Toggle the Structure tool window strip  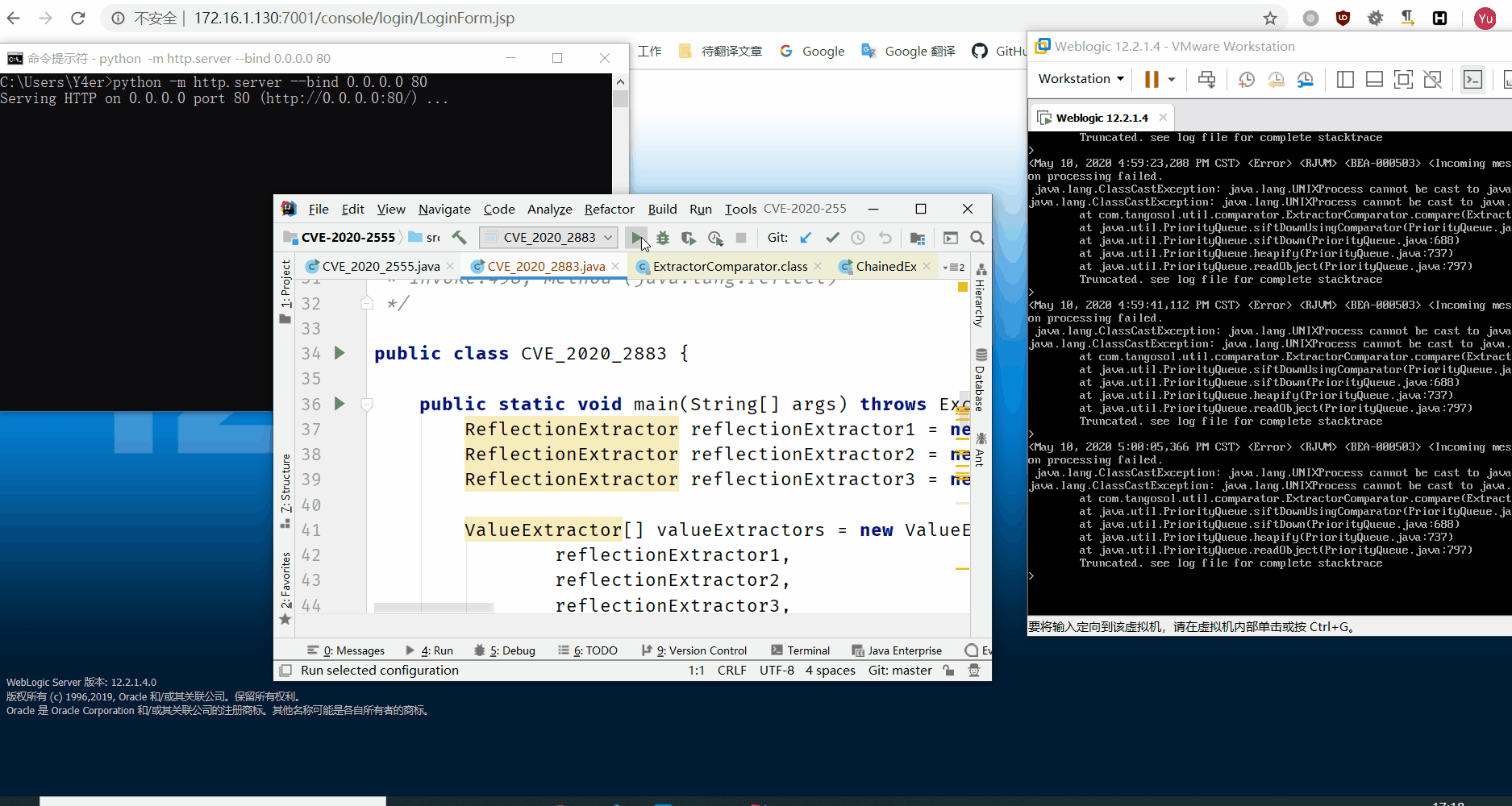pyautogui.click(x=285, y=491)
